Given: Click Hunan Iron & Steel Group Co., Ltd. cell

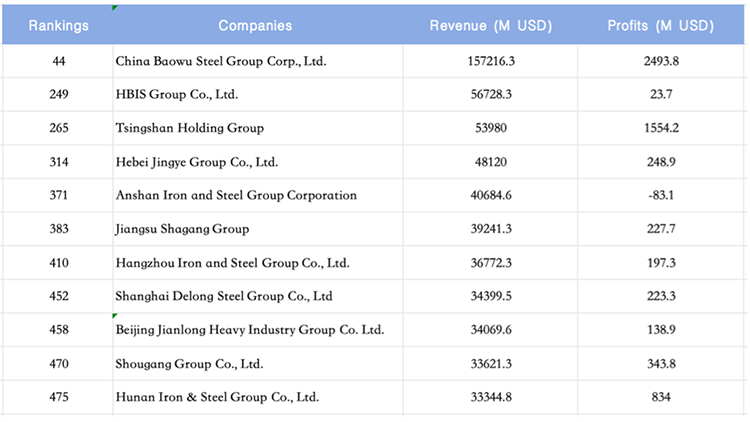Looking at the screenshot, I should pyautogui.click(x=258, y=397).
